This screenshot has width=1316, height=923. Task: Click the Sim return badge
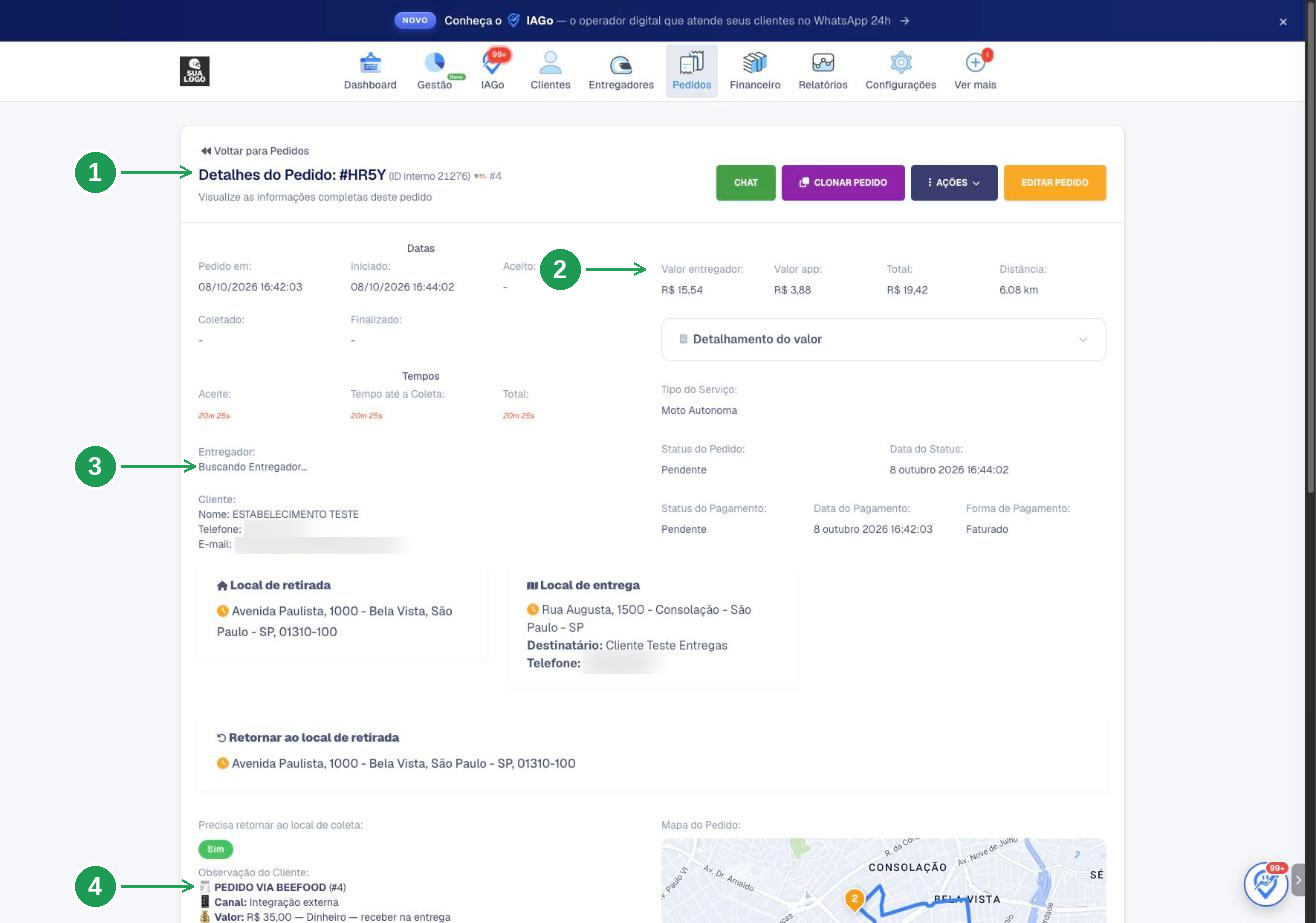(216, 849)
